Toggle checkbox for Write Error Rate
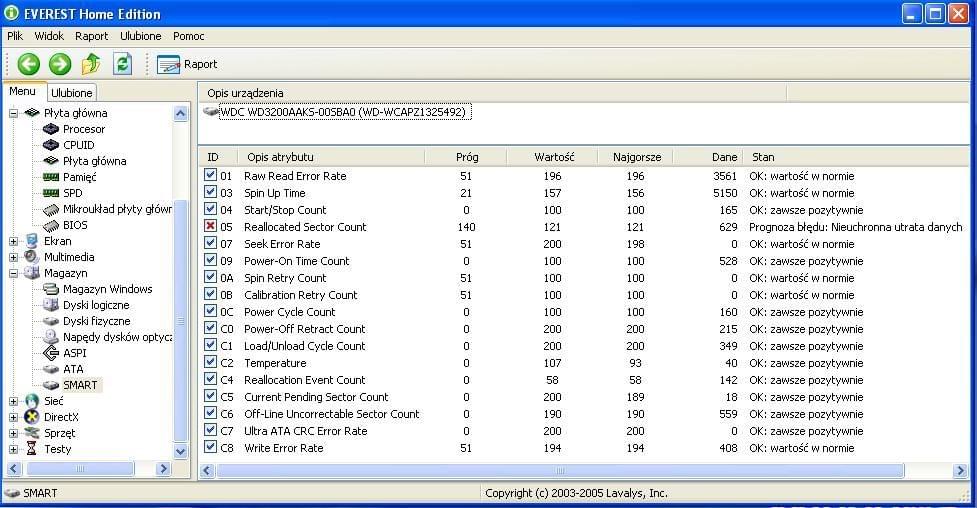977x508 pixels. pos(211,447)
